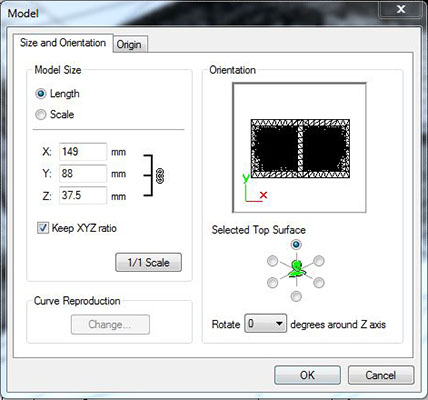Click the Z dimension field showing 37.5
Image resolution: width=428 pixels, height=400 pixels.
tap(83, 195)
